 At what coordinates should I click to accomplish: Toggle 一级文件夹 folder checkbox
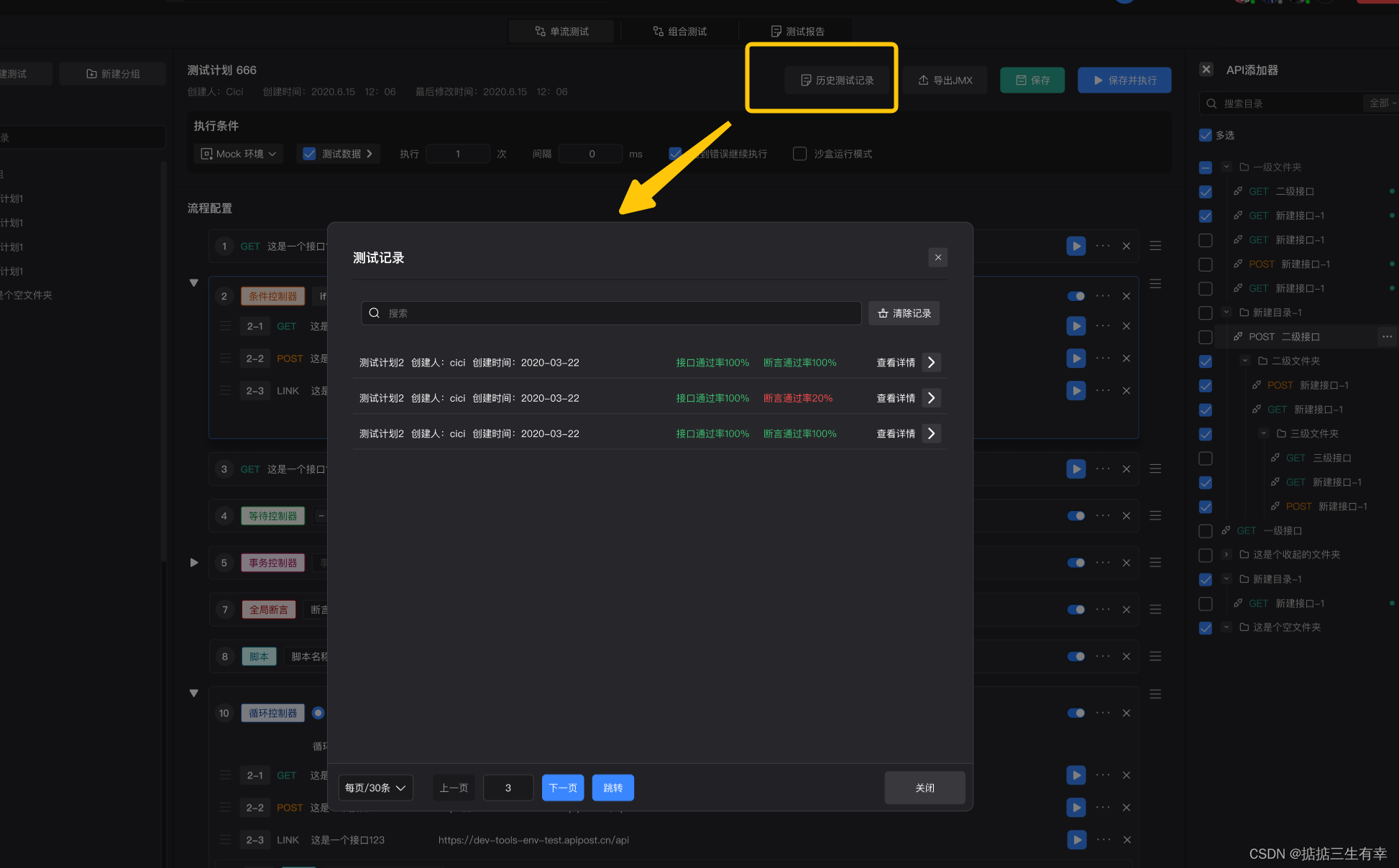pos(1206,167)
